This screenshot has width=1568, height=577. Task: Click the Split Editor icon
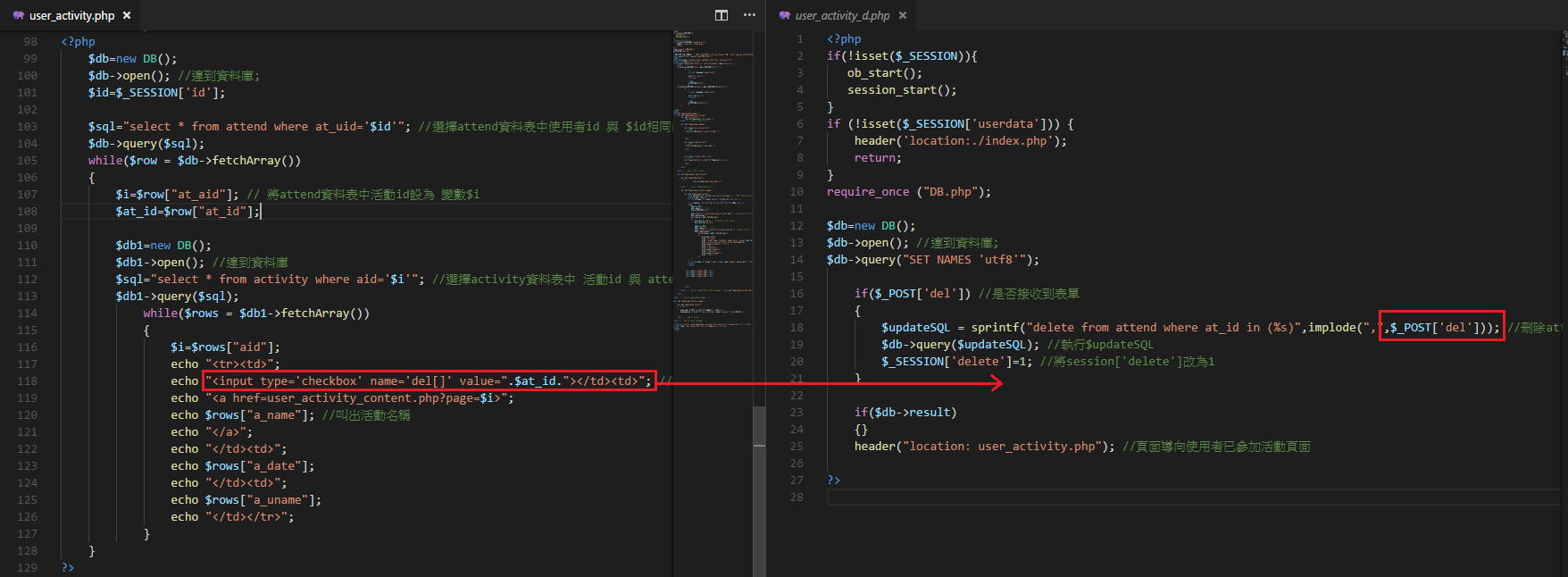(x=721, y=15)
